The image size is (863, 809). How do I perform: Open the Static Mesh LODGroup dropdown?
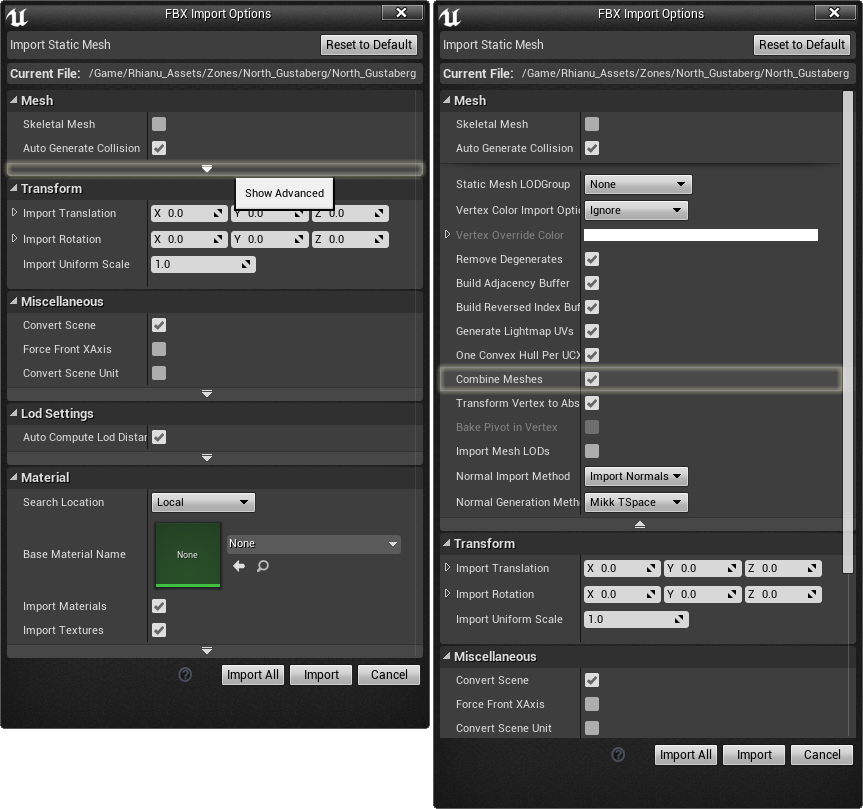point(637,184)
